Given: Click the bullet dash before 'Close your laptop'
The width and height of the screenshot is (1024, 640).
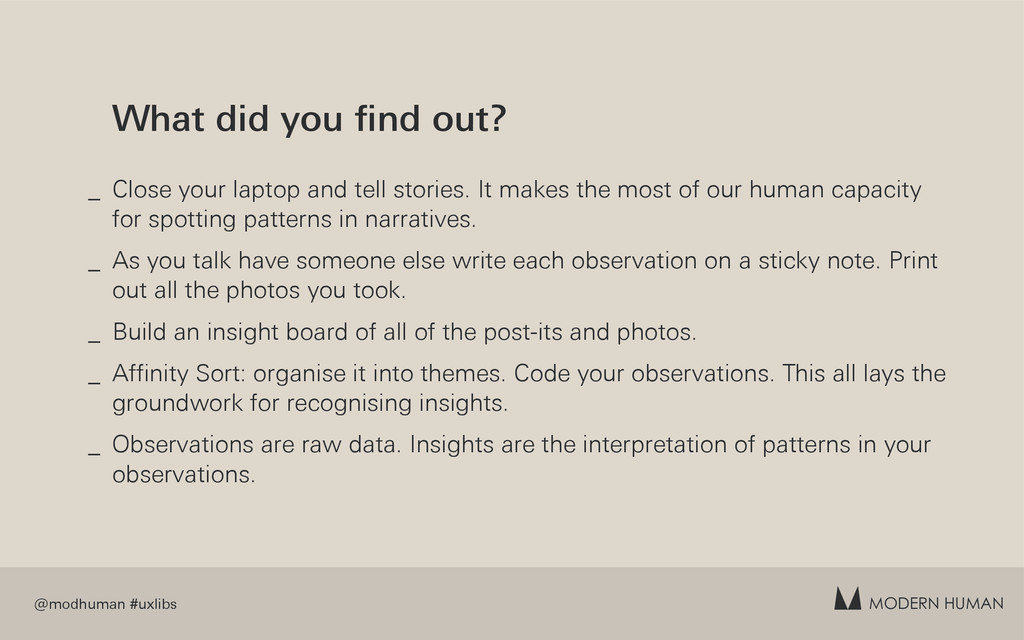Looking at the screenshot, I should [x=94, y=198].
